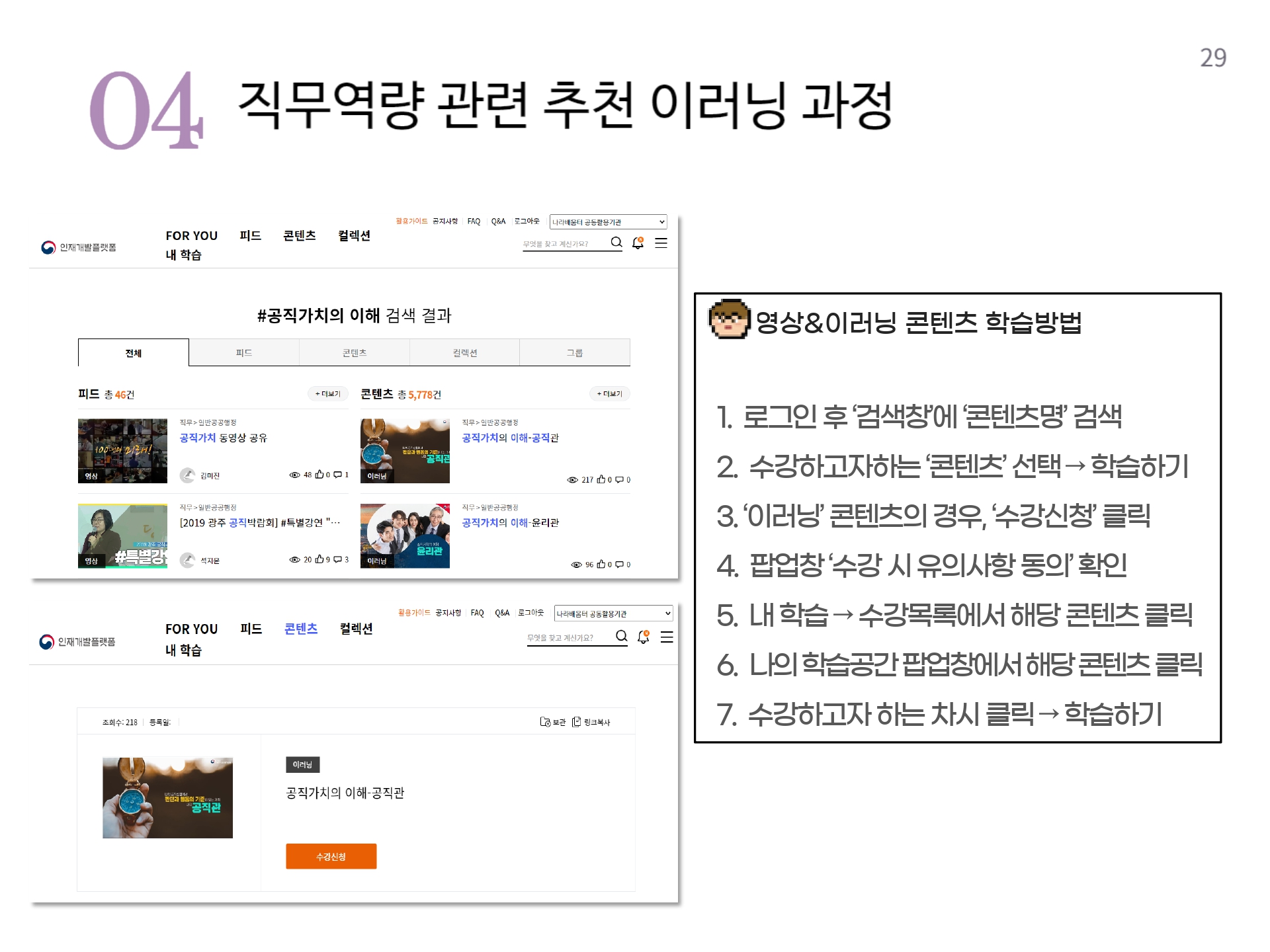Open 공직가치의 이해-공직관 compass thumbnail in results
The height and width of the screenshot is (952, 1270).
pyautogui.click(x=405, y=451)
